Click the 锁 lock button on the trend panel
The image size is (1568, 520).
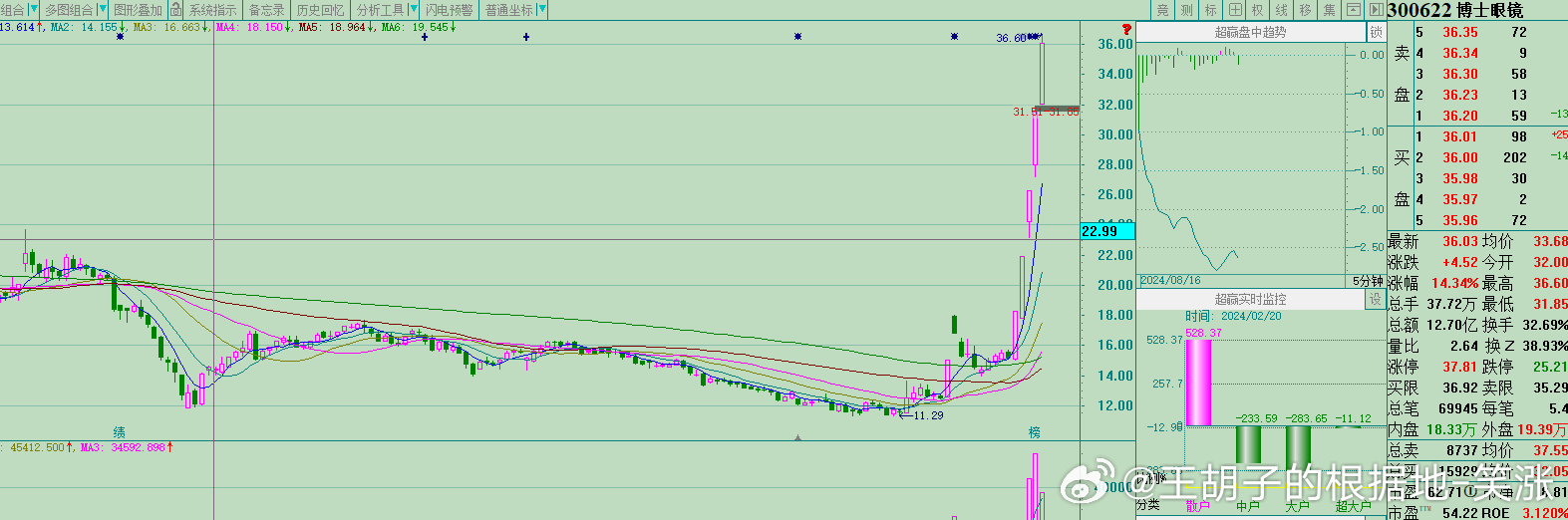(1376, 32)
